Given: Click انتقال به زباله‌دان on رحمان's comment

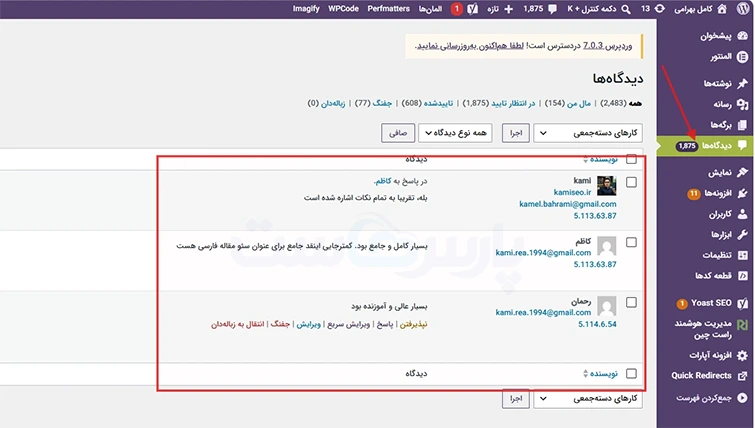Looking at the screenshot, I should pos(238,324).
